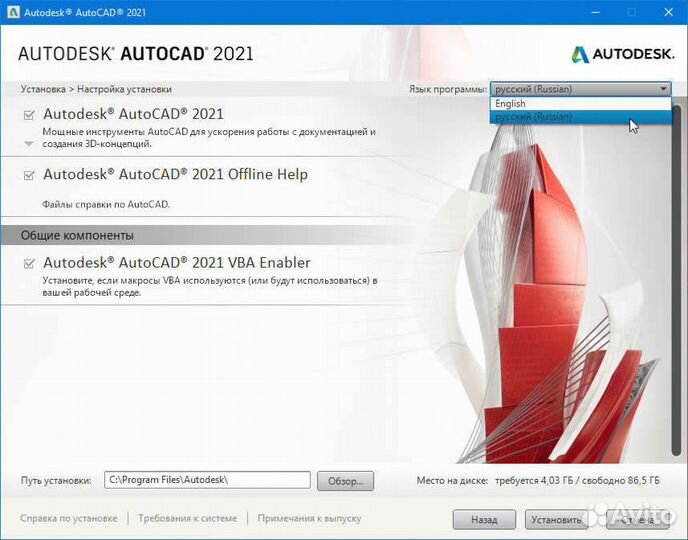The width and height of the screenshot is (688, 540).
Task: Click the Путь установки path field
Action: 207,480
